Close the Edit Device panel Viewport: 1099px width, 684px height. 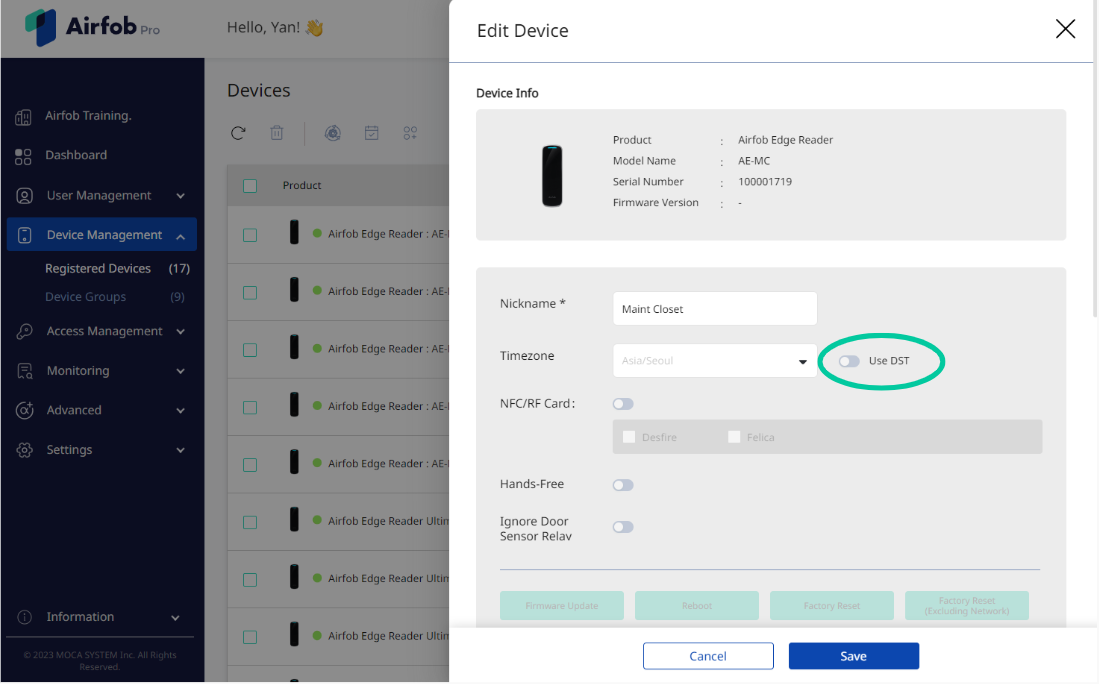point(1065,29)
